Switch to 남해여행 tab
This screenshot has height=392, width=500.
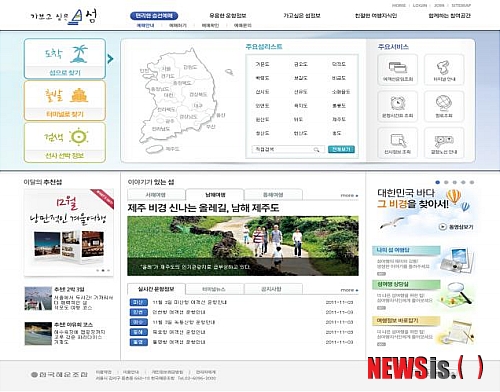(215, 195)
